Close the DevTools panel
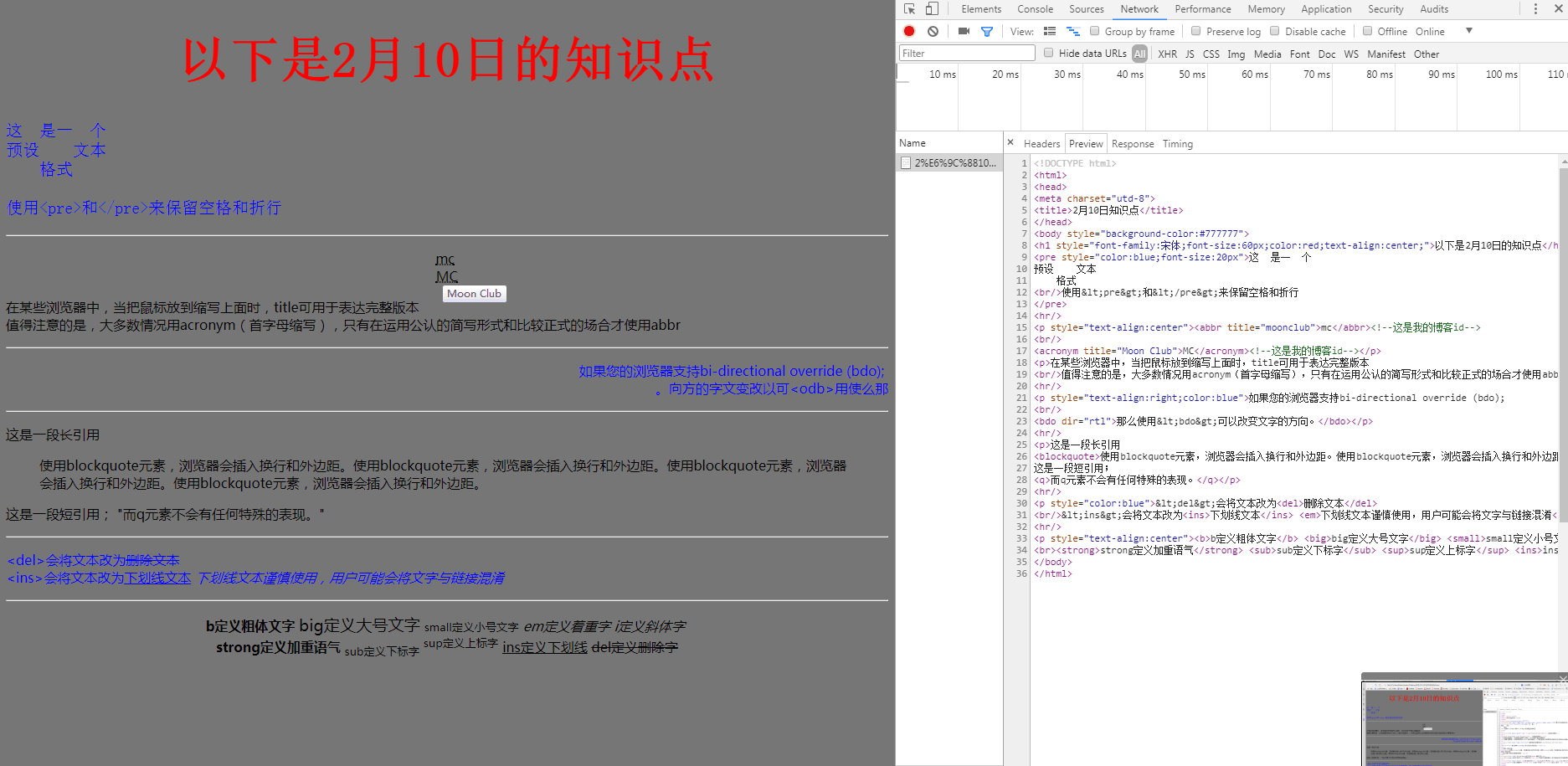This screenshot has width=1568, height=766. (1559, 9)
